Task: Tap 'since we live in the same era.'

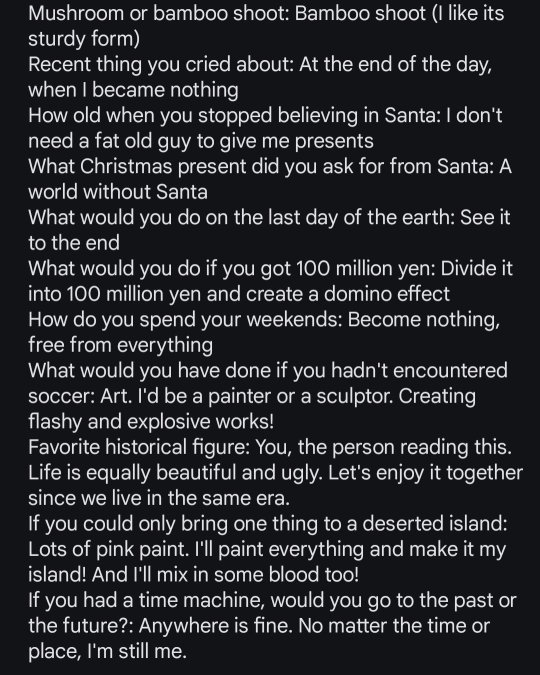Action: point(159,498)
